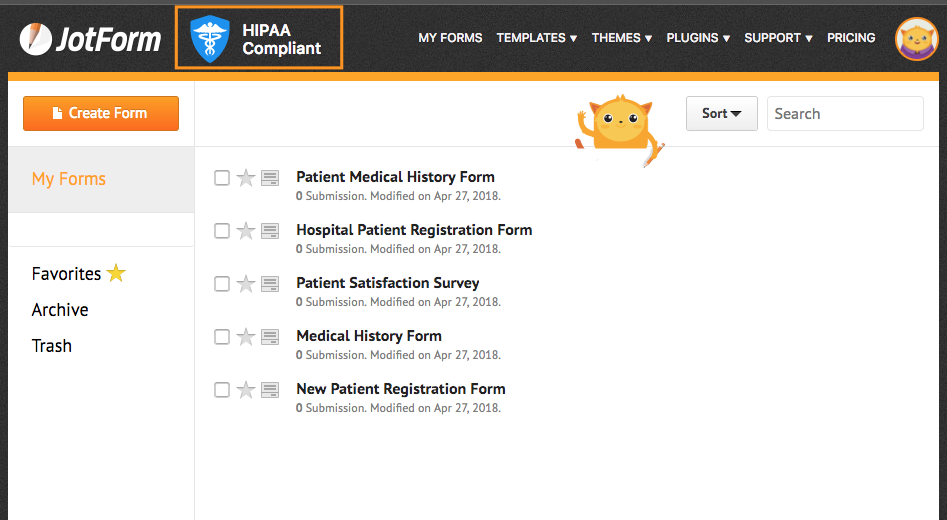Viewport: 947px width, 520px height.
Task: Click the JotFormlogo
Action: [91, 39]
